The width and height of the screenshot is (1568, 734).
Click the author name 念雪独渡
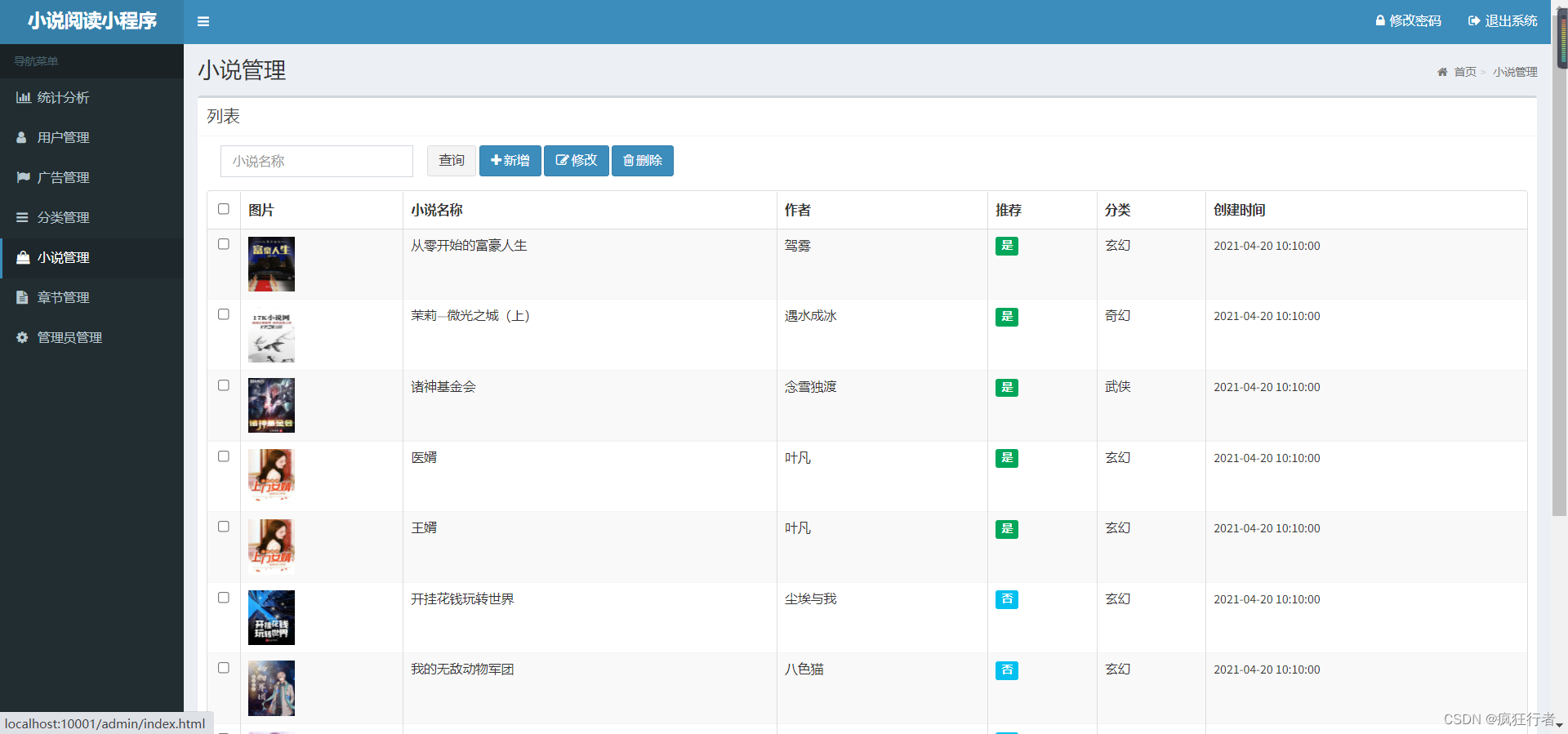(811, 387)
